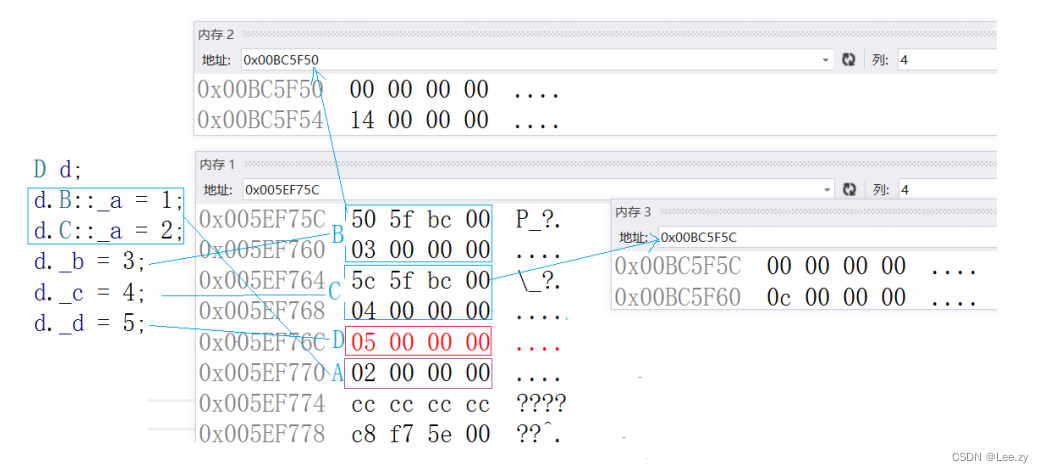Click code line d._c = 4;
1044x473 pixels.
(x=89, y=292)
